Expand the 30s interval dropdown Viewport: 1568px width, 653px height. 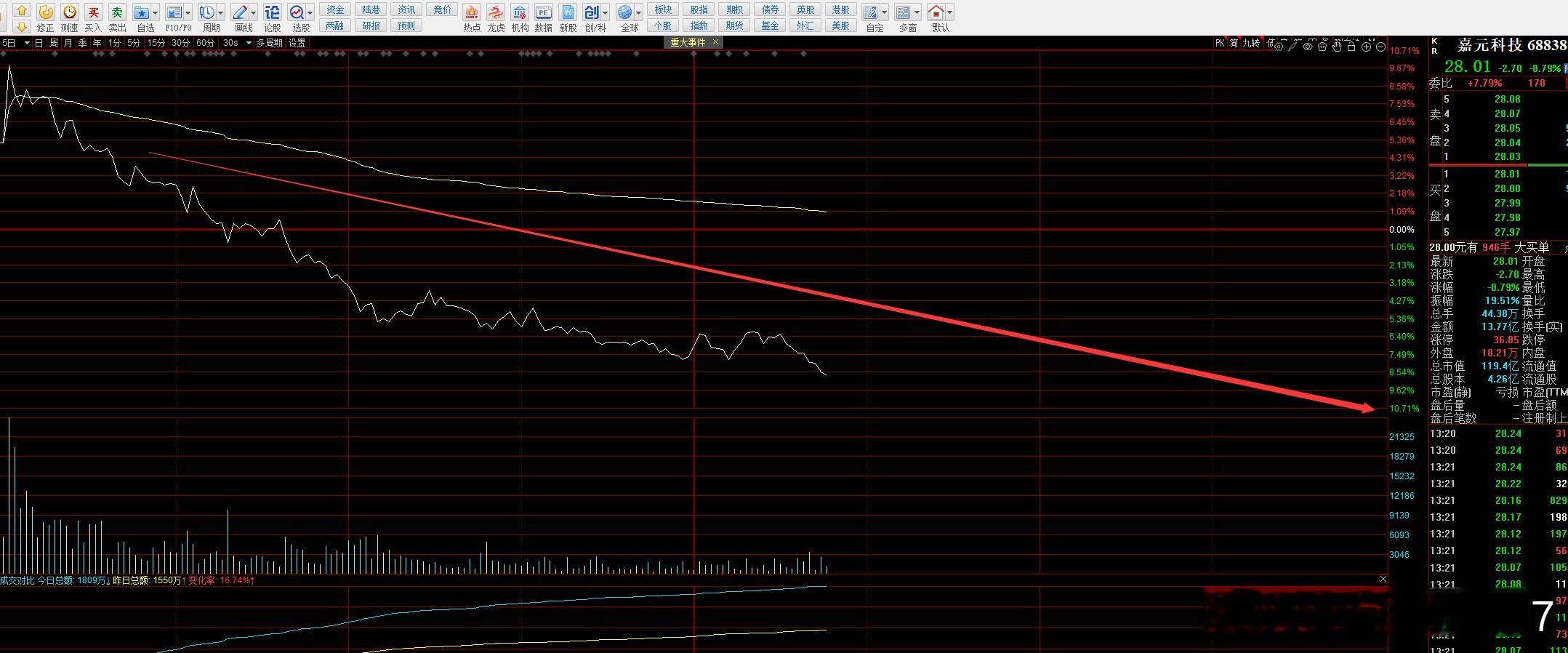(249, 43)
